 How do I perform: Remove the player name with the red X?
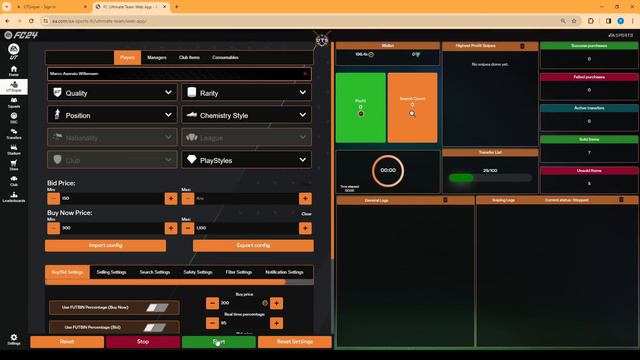(x=305, y=74)
